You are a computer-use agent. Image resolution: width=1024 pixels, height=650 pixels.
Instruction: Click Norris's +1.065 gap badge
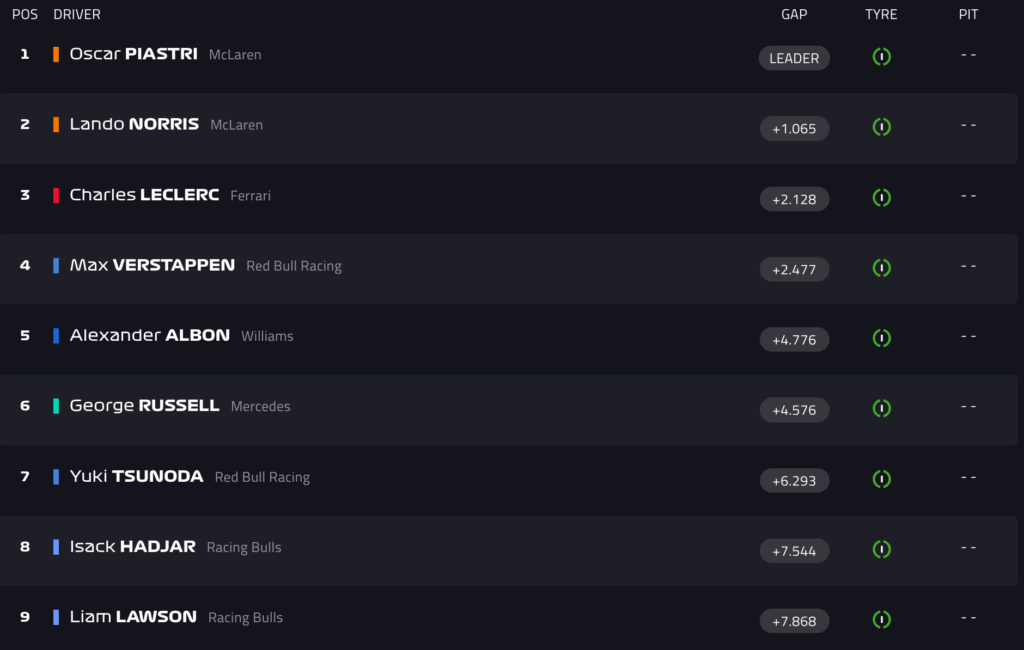click(x=794, y=129)
